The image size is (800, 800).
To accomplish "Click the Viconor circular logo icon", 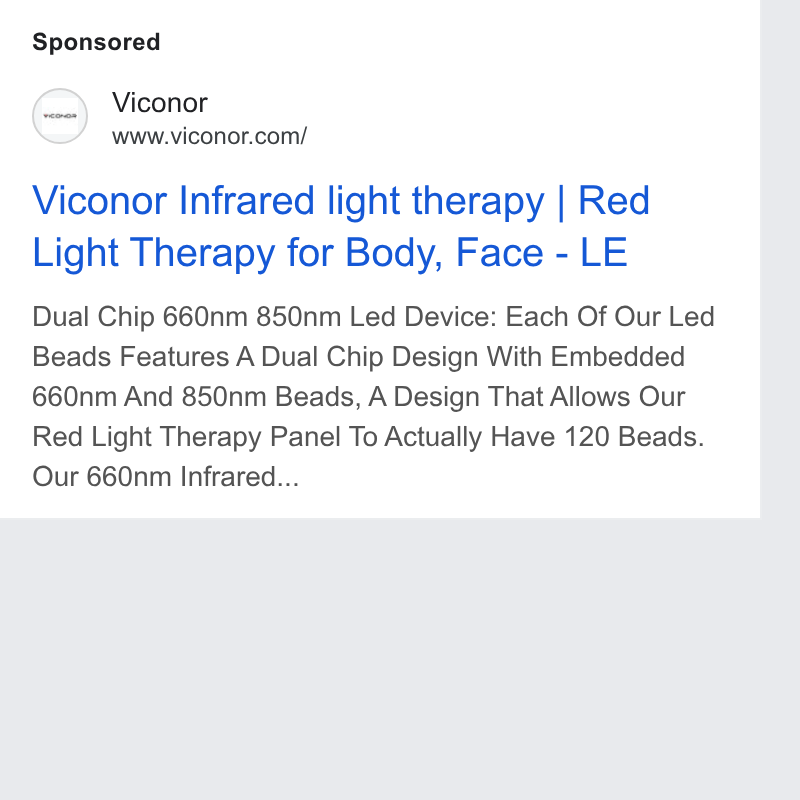I will point(60,116).
